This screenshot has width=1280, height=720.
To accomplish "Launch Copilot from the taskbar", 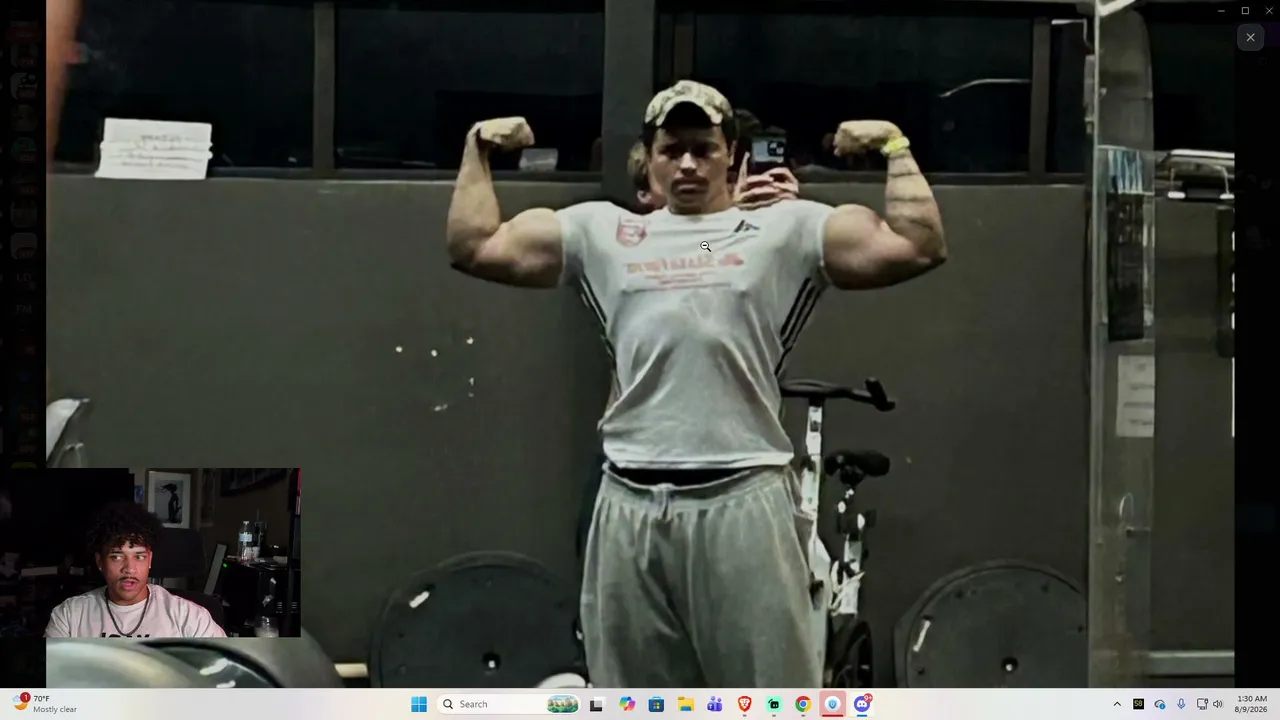I will tap(627, 704).
